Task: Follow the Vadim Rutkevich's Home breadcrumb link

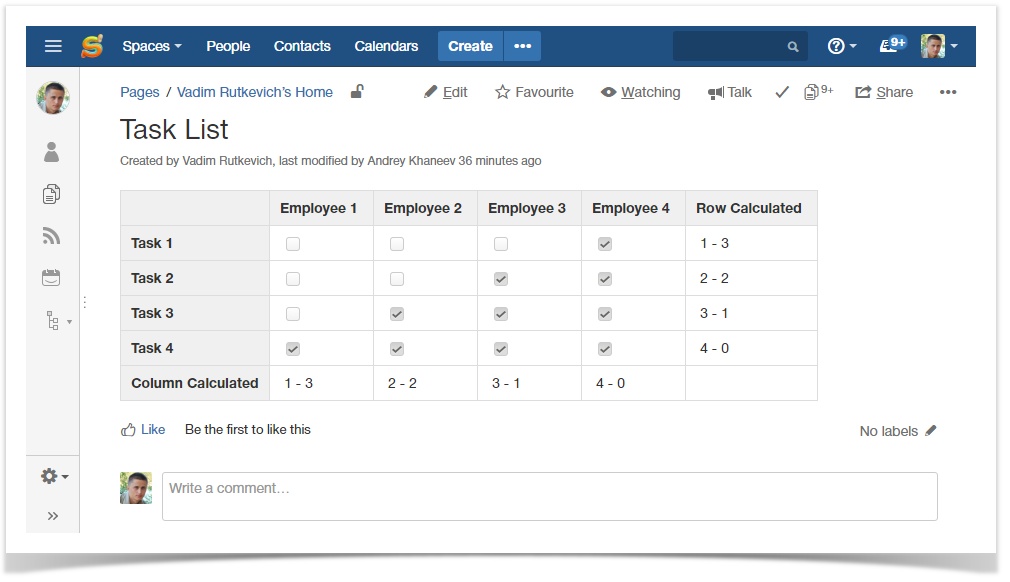Action: (255, 92)
